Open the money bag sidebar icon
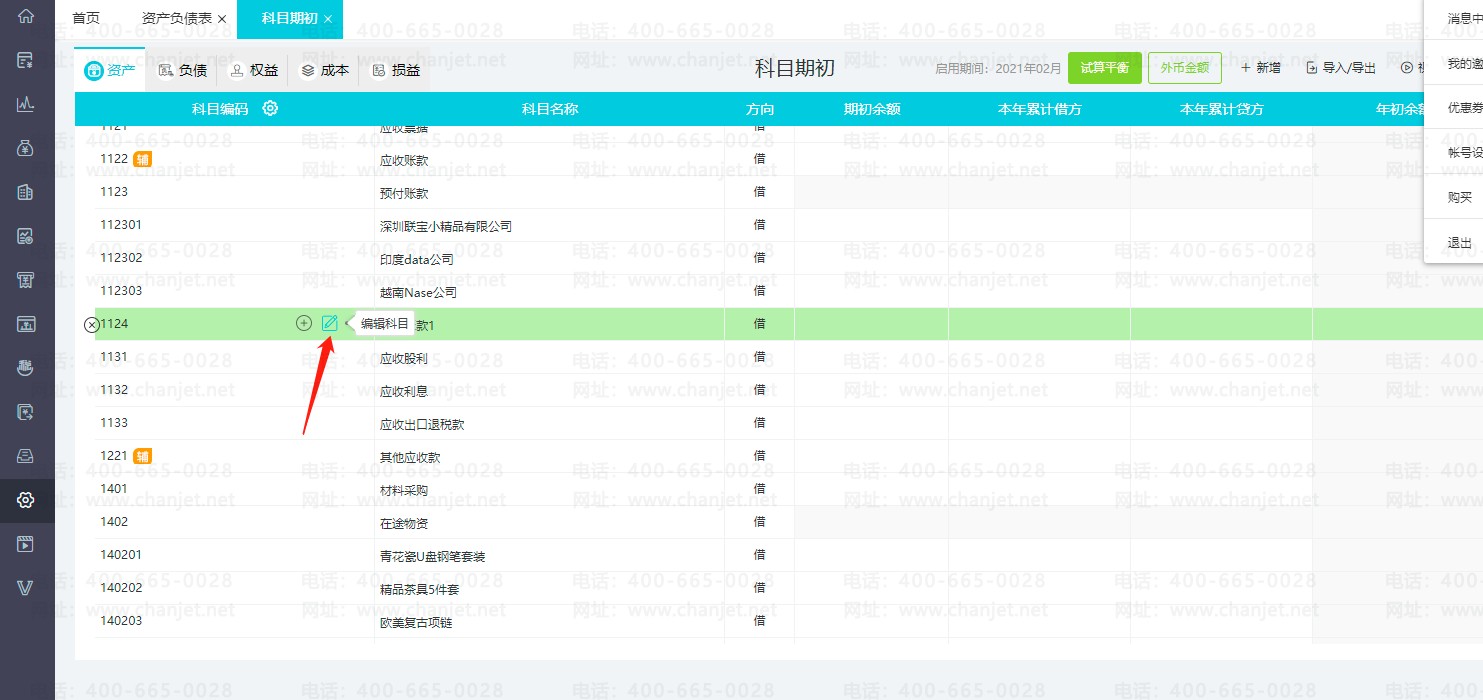 26,148
